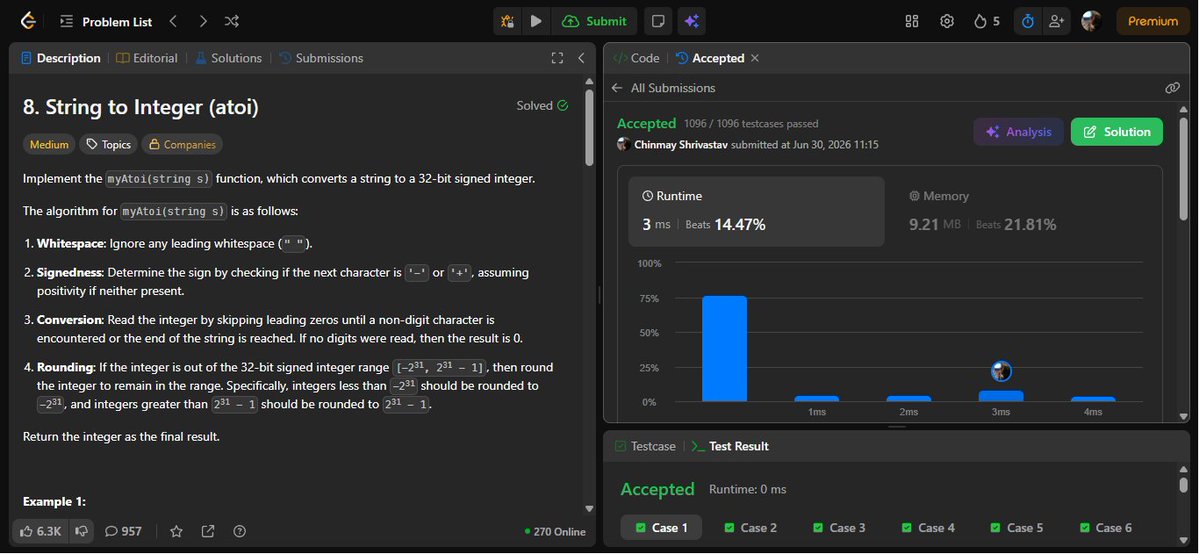This screenshot has width=1199, height=554.
Task: Open the help question mark icon
Action: tap(239, 531)
